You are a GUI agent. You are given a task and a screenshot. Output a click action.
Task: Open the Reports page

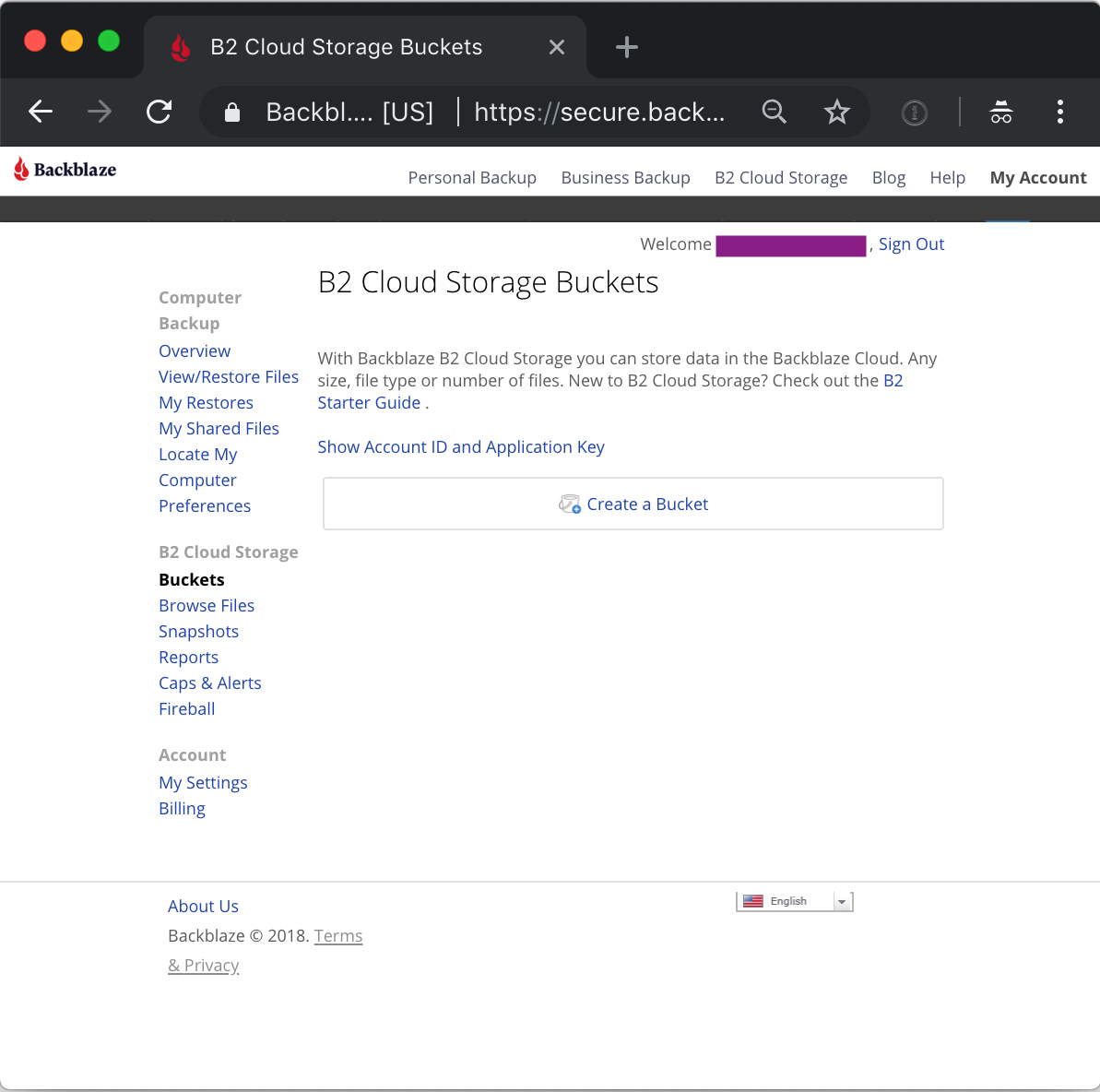(x=188, y=658)
